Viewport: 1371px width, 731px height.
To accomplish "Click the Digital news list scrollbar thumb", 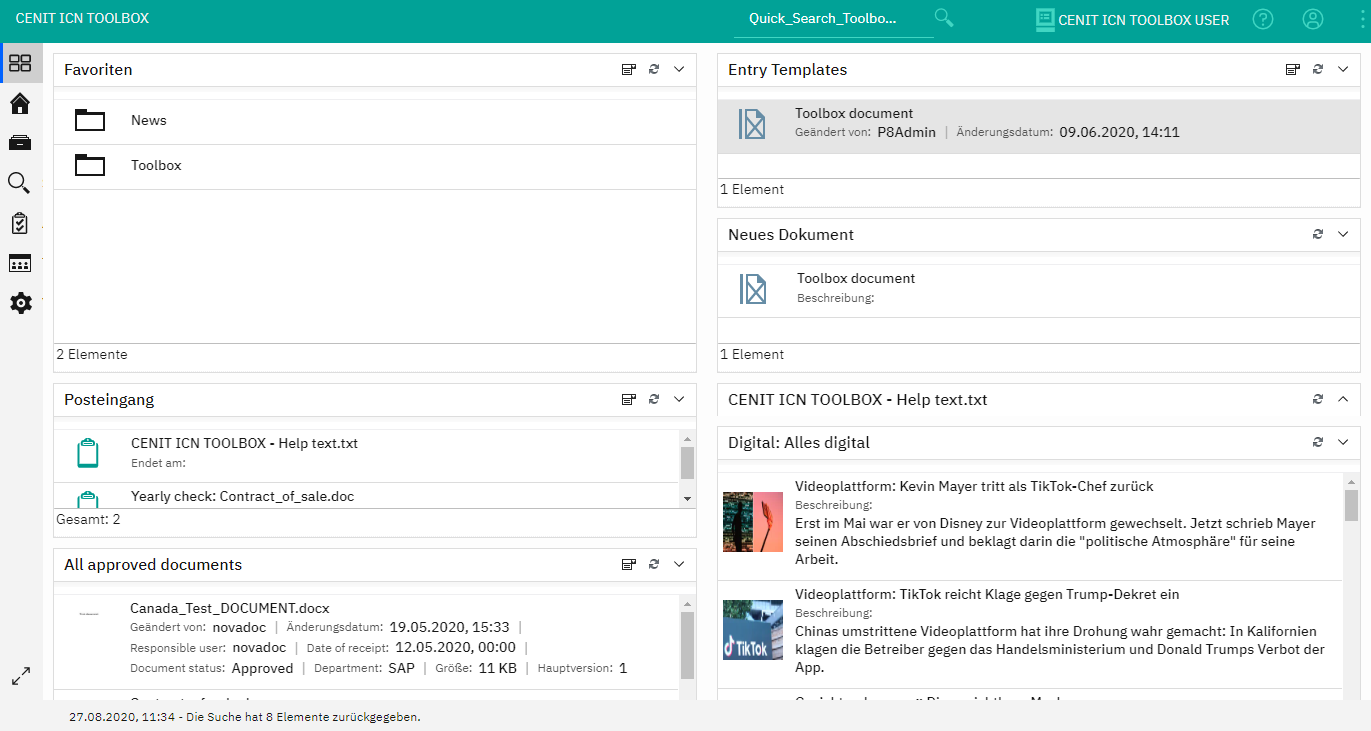I will click(1351, 506).
